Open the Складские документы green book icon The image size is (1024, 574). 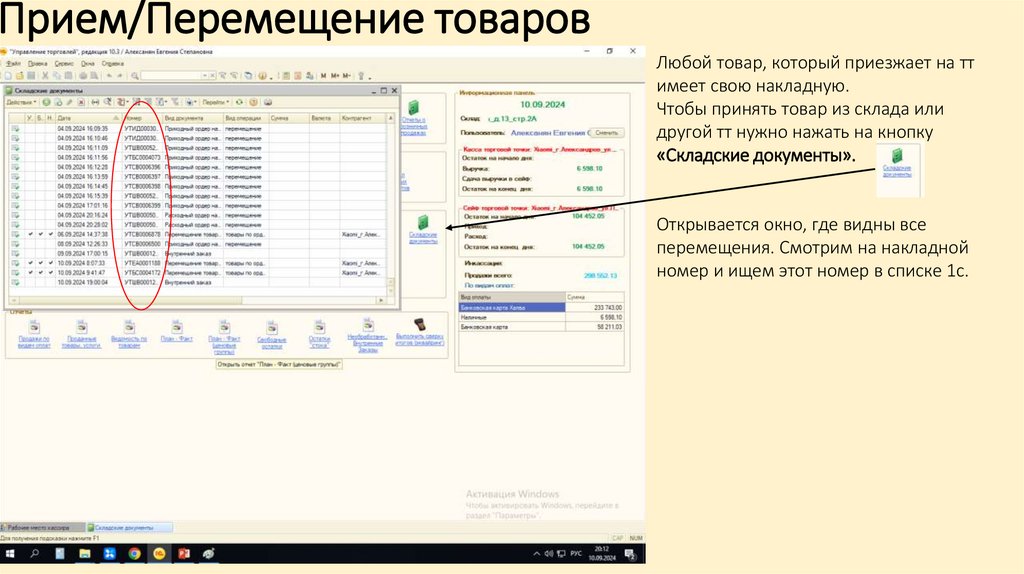(423, 223)
